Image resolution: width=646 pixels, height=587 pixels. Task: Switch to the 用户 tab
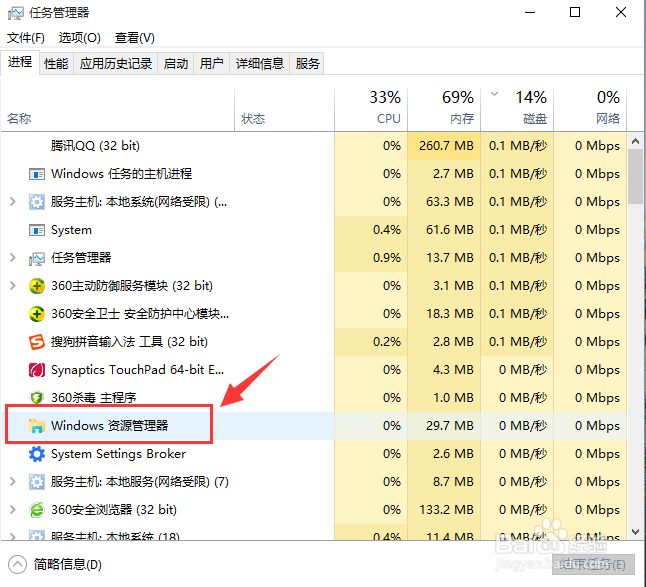pos(212,63)
